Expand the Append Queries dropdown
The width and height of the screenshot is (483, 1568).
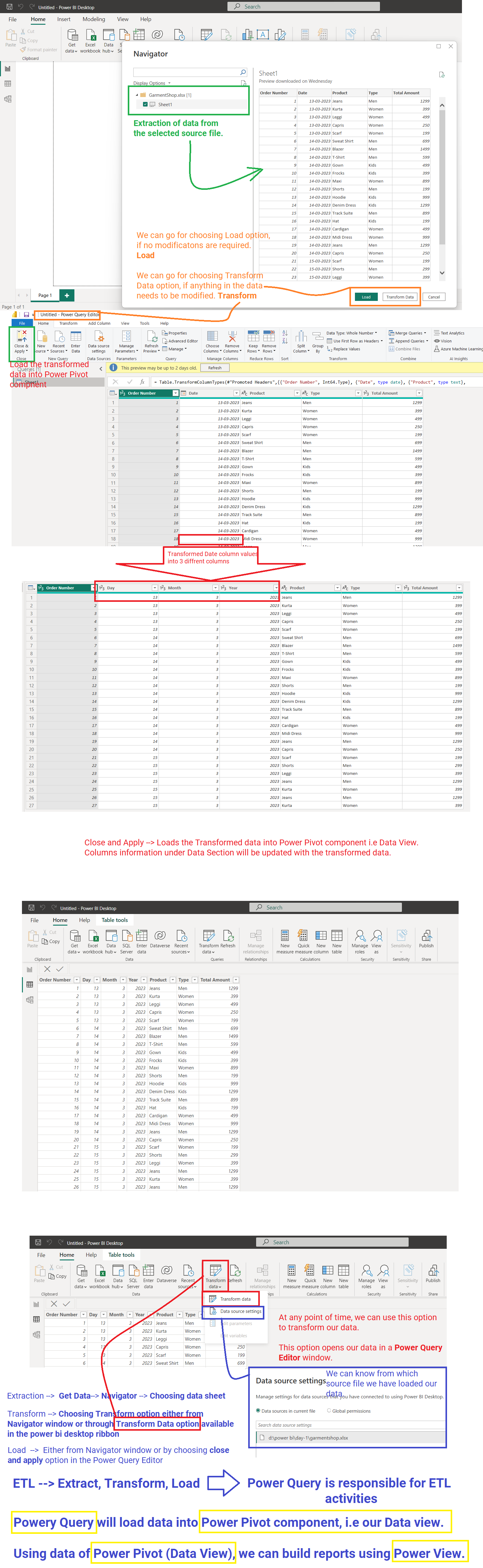point(408,341)
